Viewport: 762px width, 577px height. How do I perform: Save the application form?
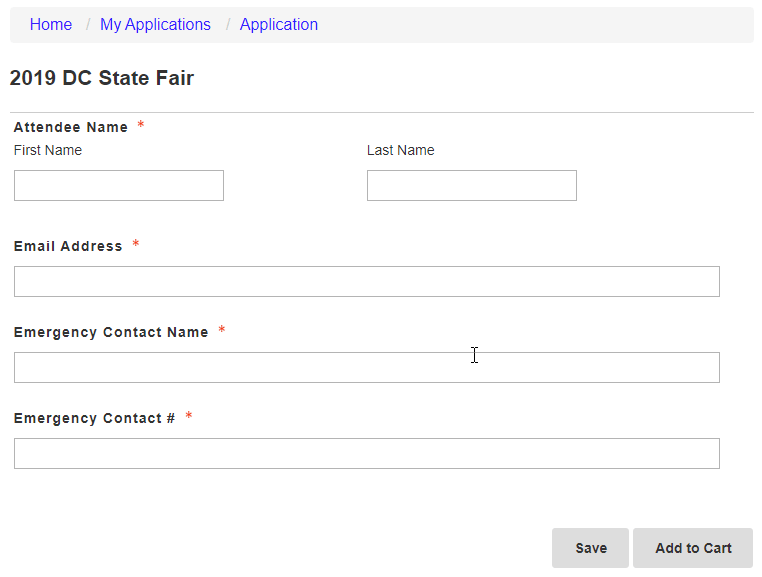click(x=590, y=548)
